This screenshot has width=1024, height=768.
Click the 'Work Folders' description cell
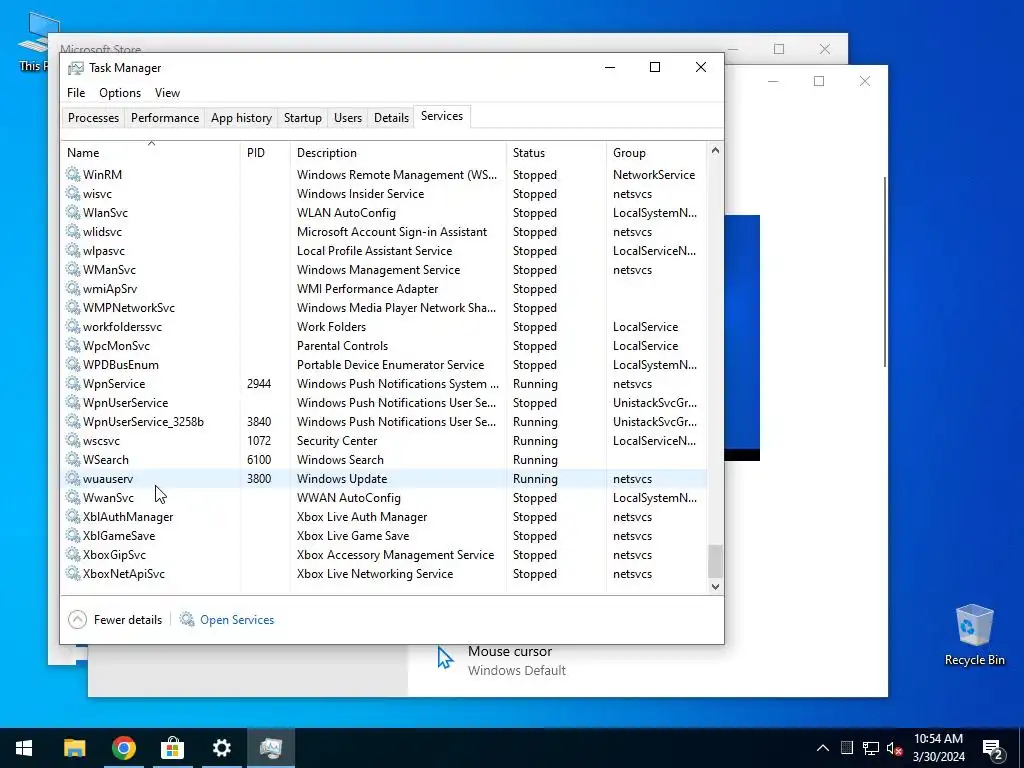[331, 327]
